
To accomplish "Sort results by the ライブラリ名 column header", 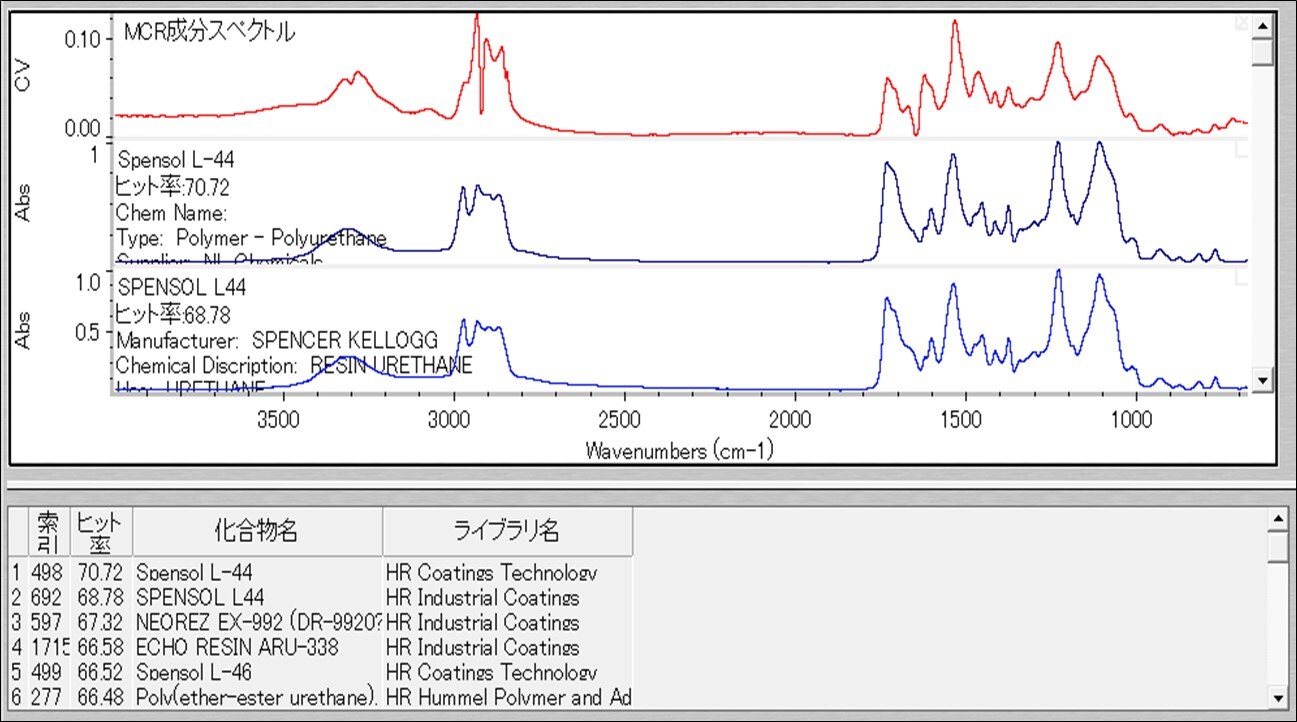I will pyautogui.click(x=507, y=531).
